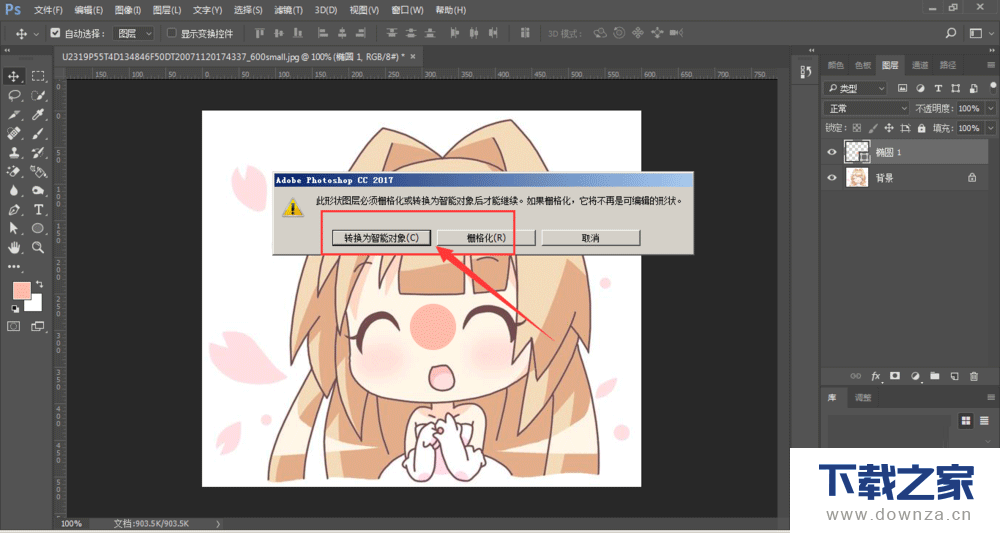Open the 图像(I) menu
This screenshot has height=533, width=1000.
pyautogui.click(x=128, y=10)
